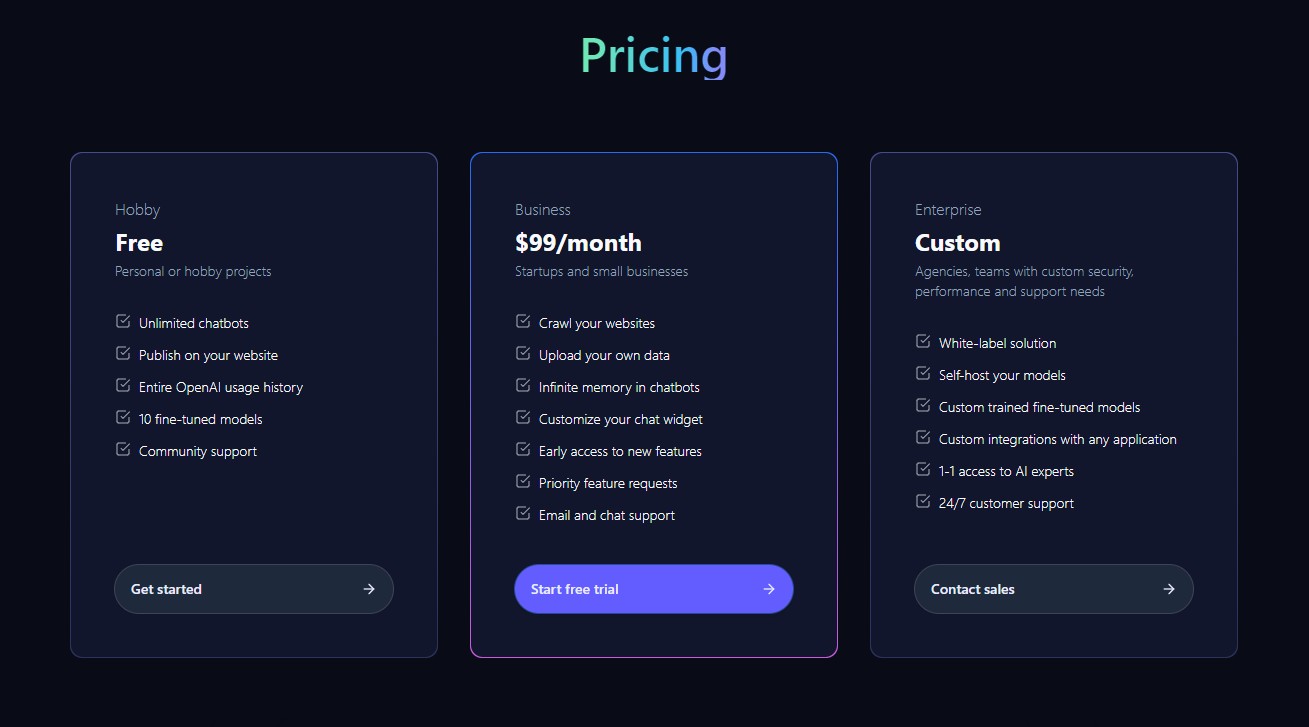Click the checkbox for Infinite memory in chatbots
Image resolution: width=1309 pixels, height=727 pixels.
coord(523,386)
